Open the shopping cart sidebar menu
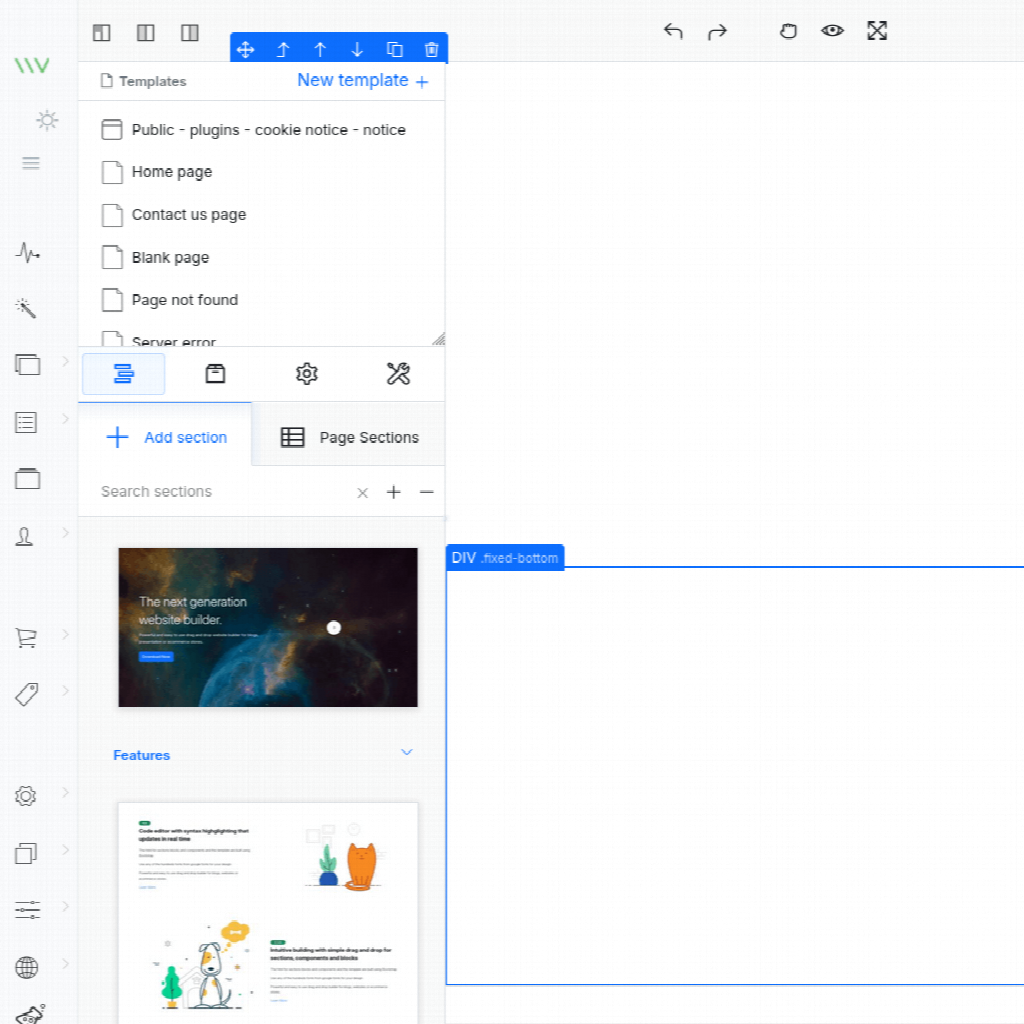1024x1024 pixels. coord(26,637)
